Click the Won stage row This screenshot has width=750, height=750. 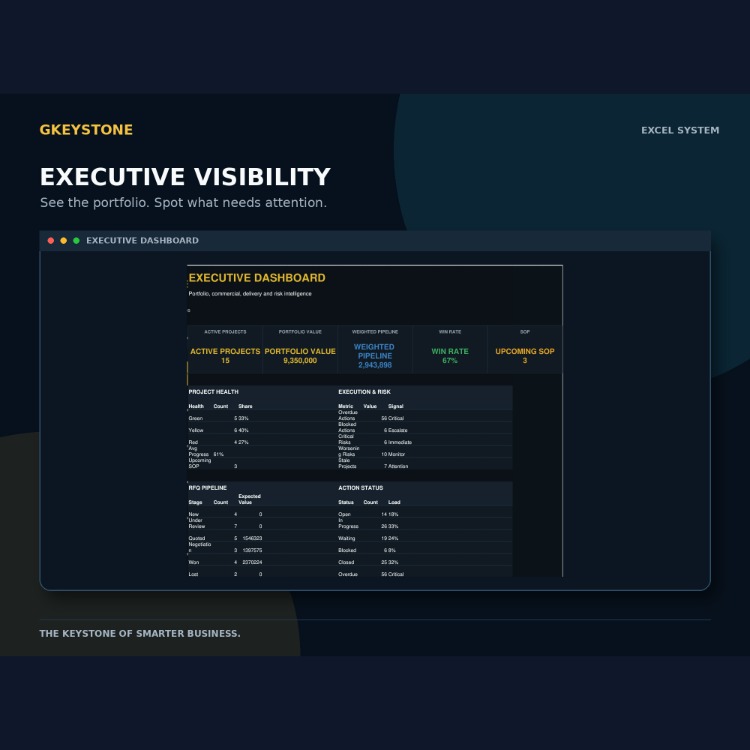coord(262,562)
